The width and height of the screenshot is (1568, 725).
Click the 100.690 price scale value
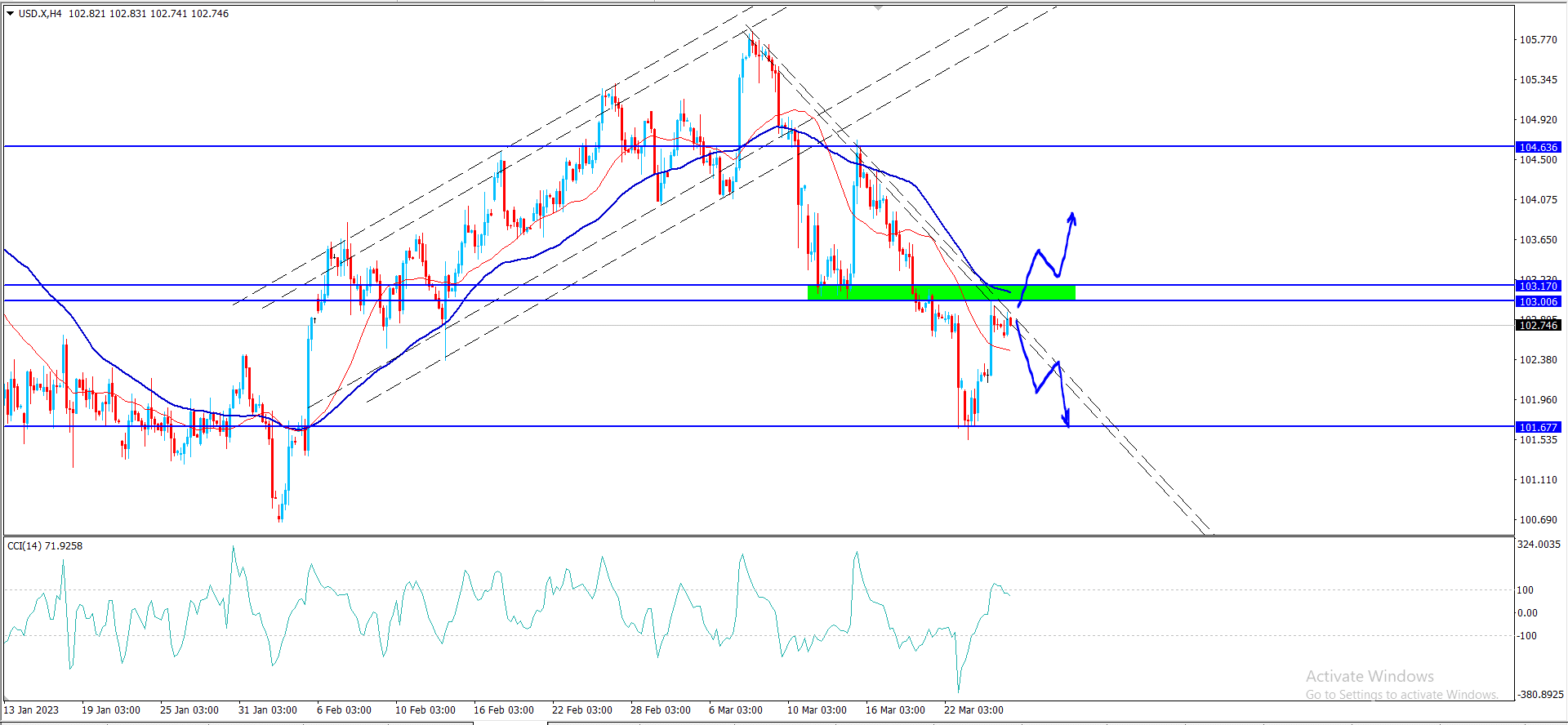click(x=1538, y=519)
